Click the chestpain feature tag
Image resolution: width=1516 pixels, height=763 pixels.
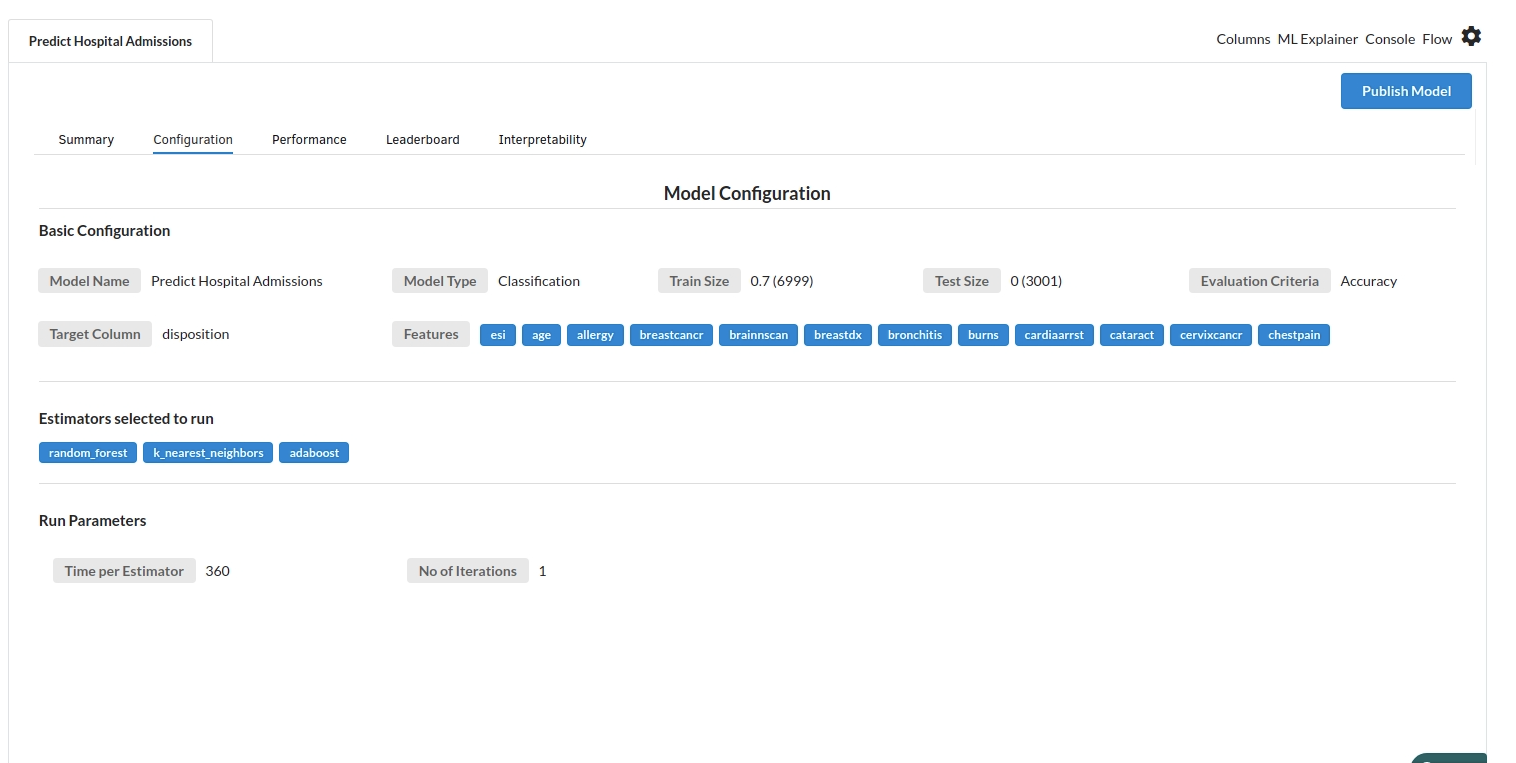1293,335
